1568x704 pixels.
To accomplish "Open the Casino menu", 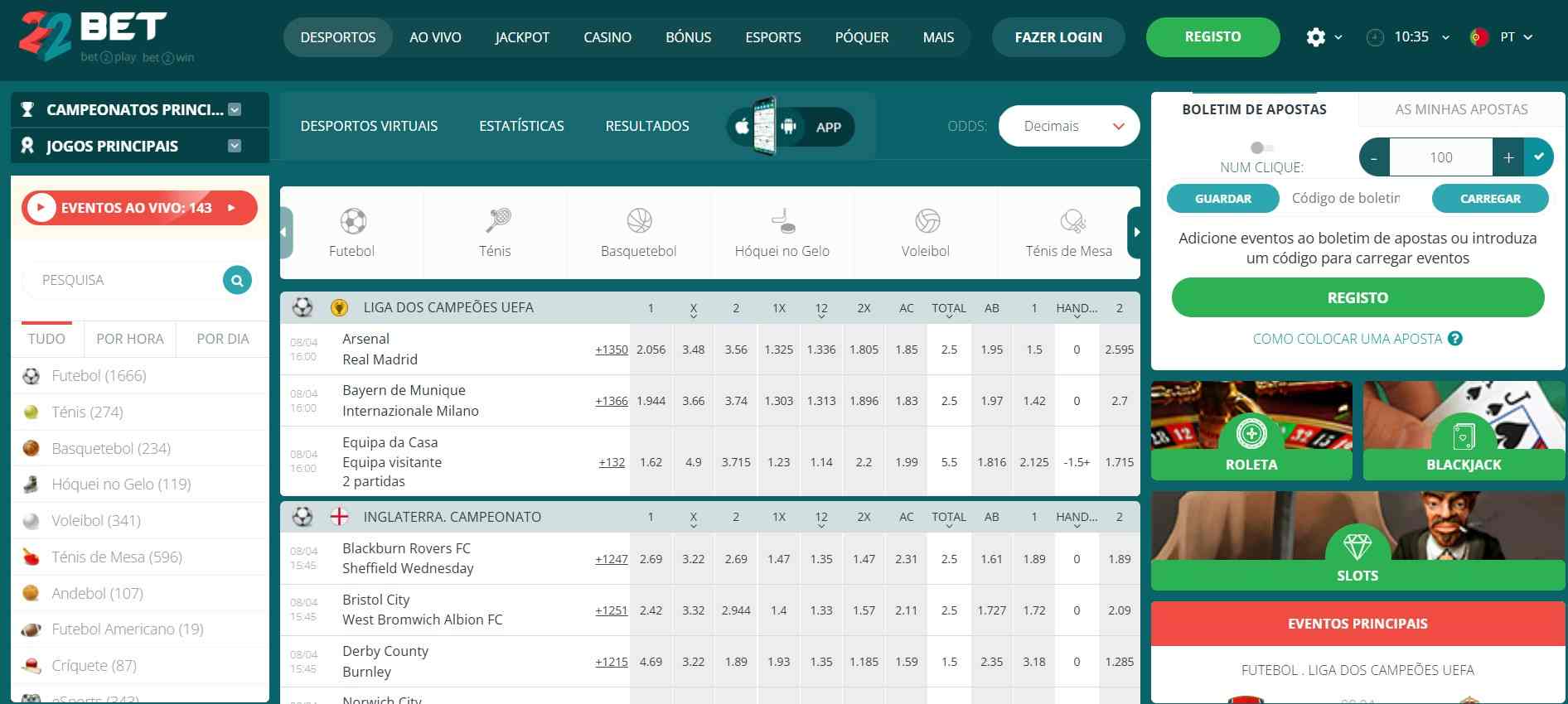I will tap(607, 37).
